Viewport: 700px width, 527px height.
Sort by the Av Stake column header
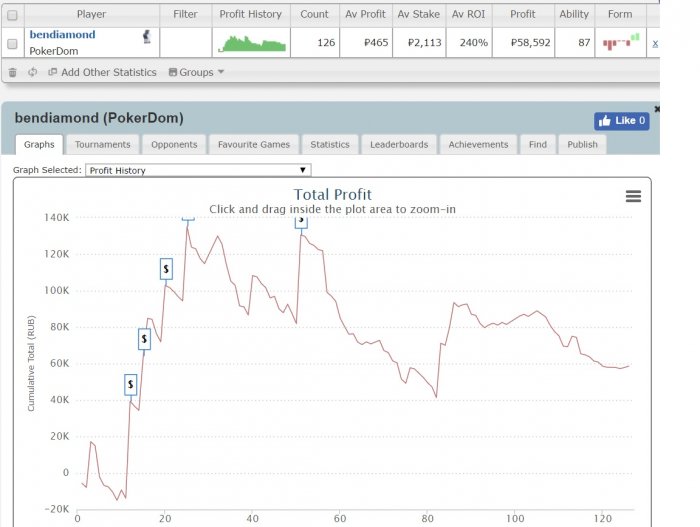419,14
